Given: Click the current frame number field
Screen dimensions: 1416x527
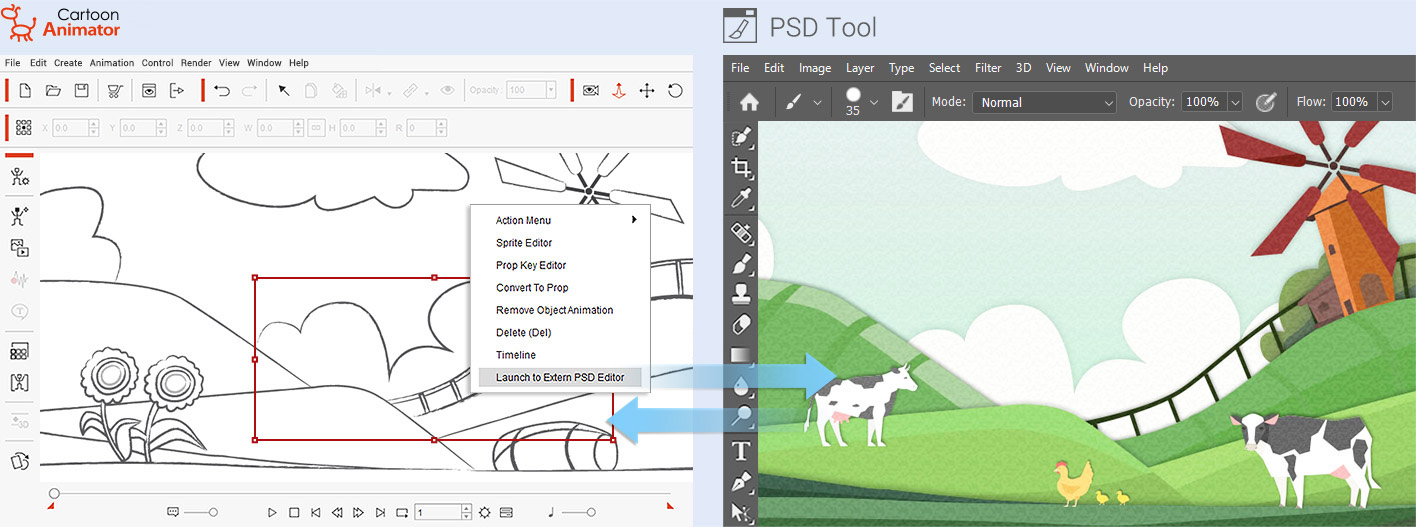Looking at the screenshot, I should (x=437, y=512).
